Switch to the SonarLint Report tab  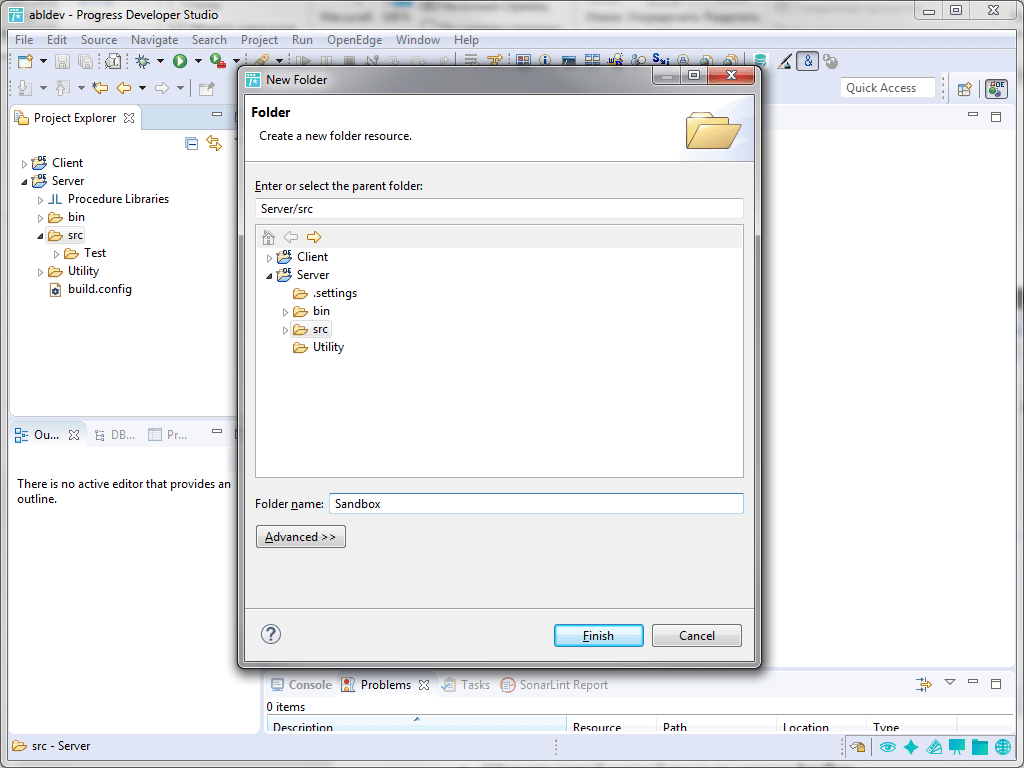(x=554, y=684)
